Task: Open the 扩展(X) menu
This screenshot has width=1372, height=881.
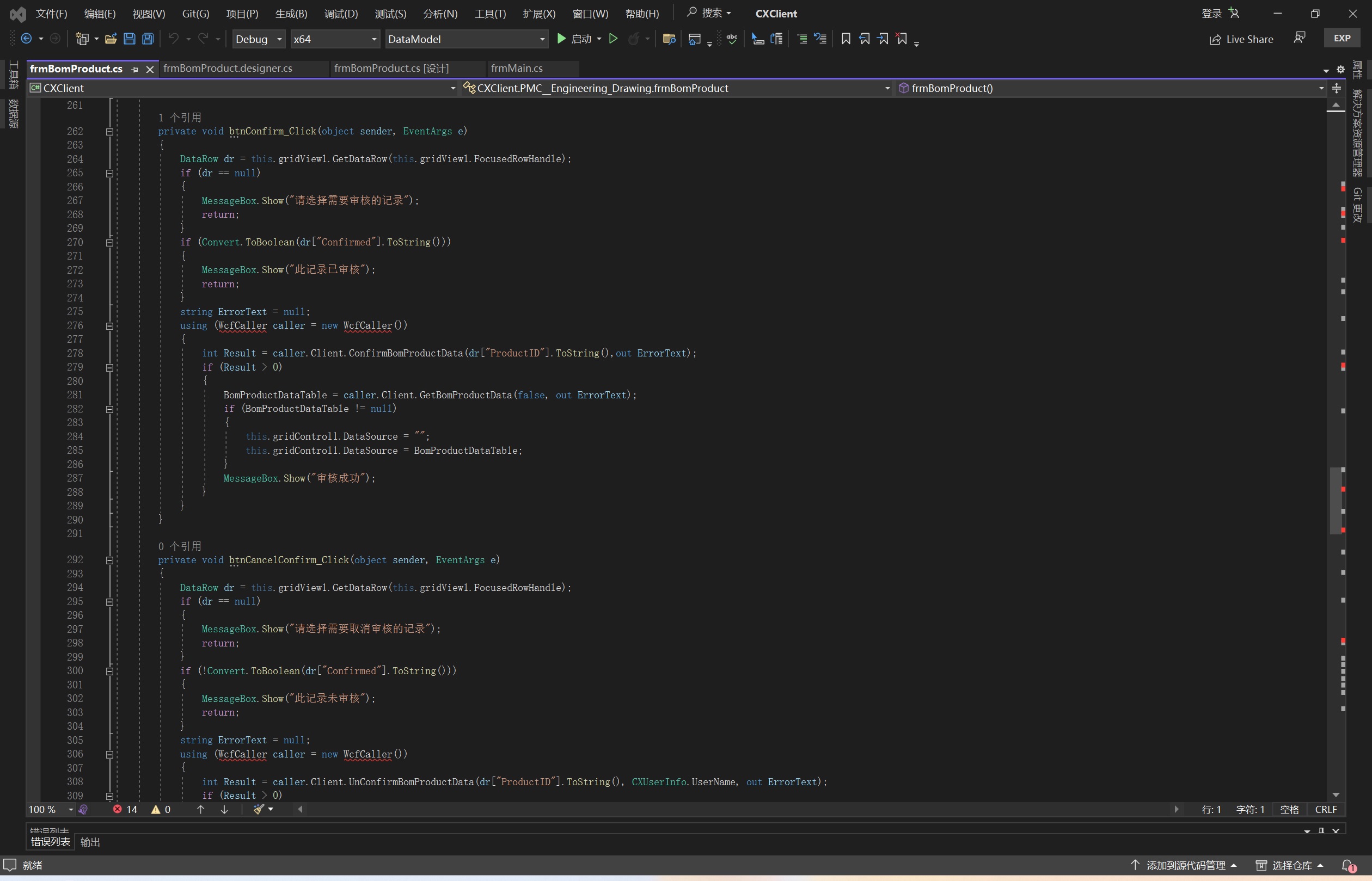Action: point(538,13)
